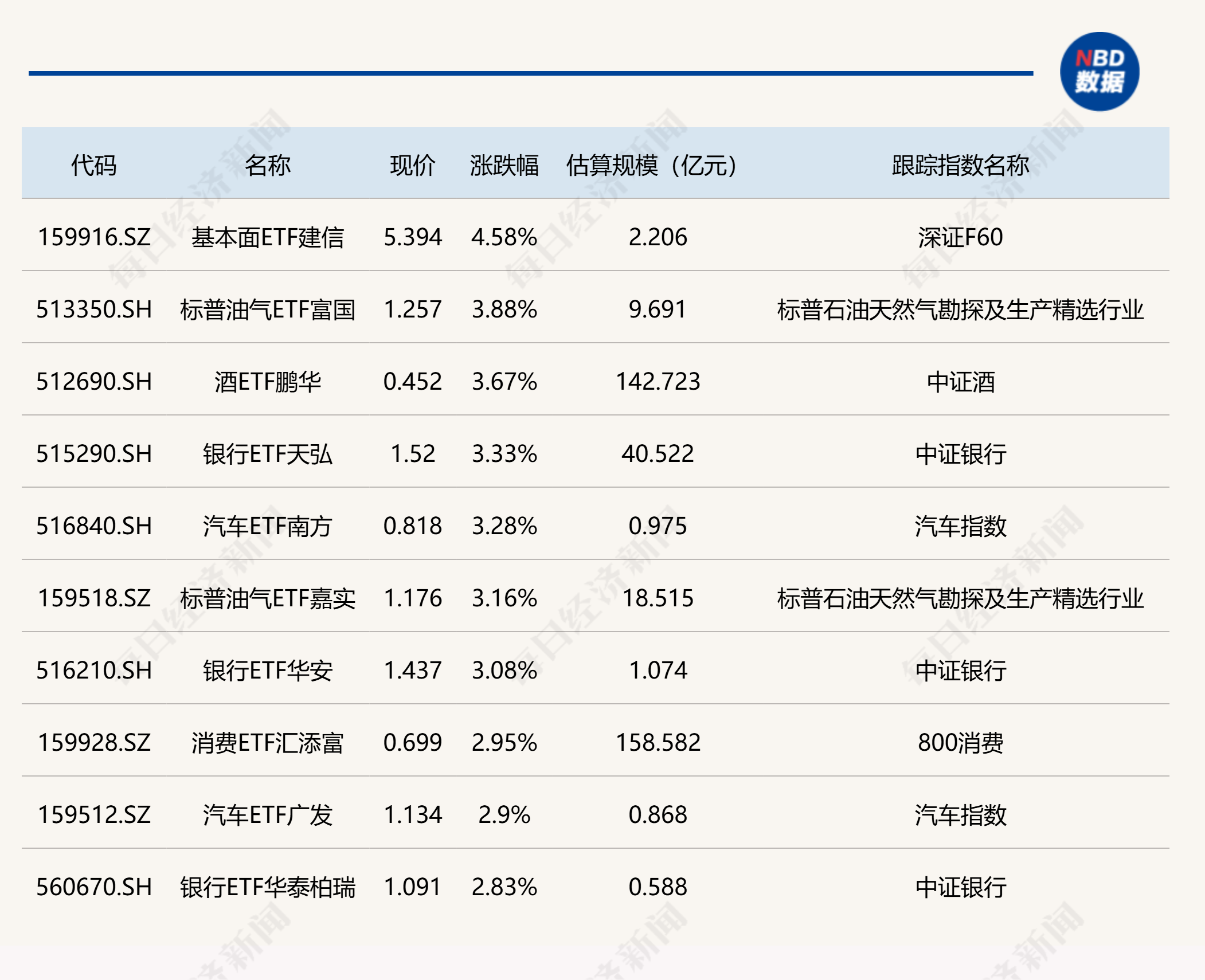Viewport: 1205px width, 980px height.
Task: Click the change value 3.08%
Action: pos(504,671)
